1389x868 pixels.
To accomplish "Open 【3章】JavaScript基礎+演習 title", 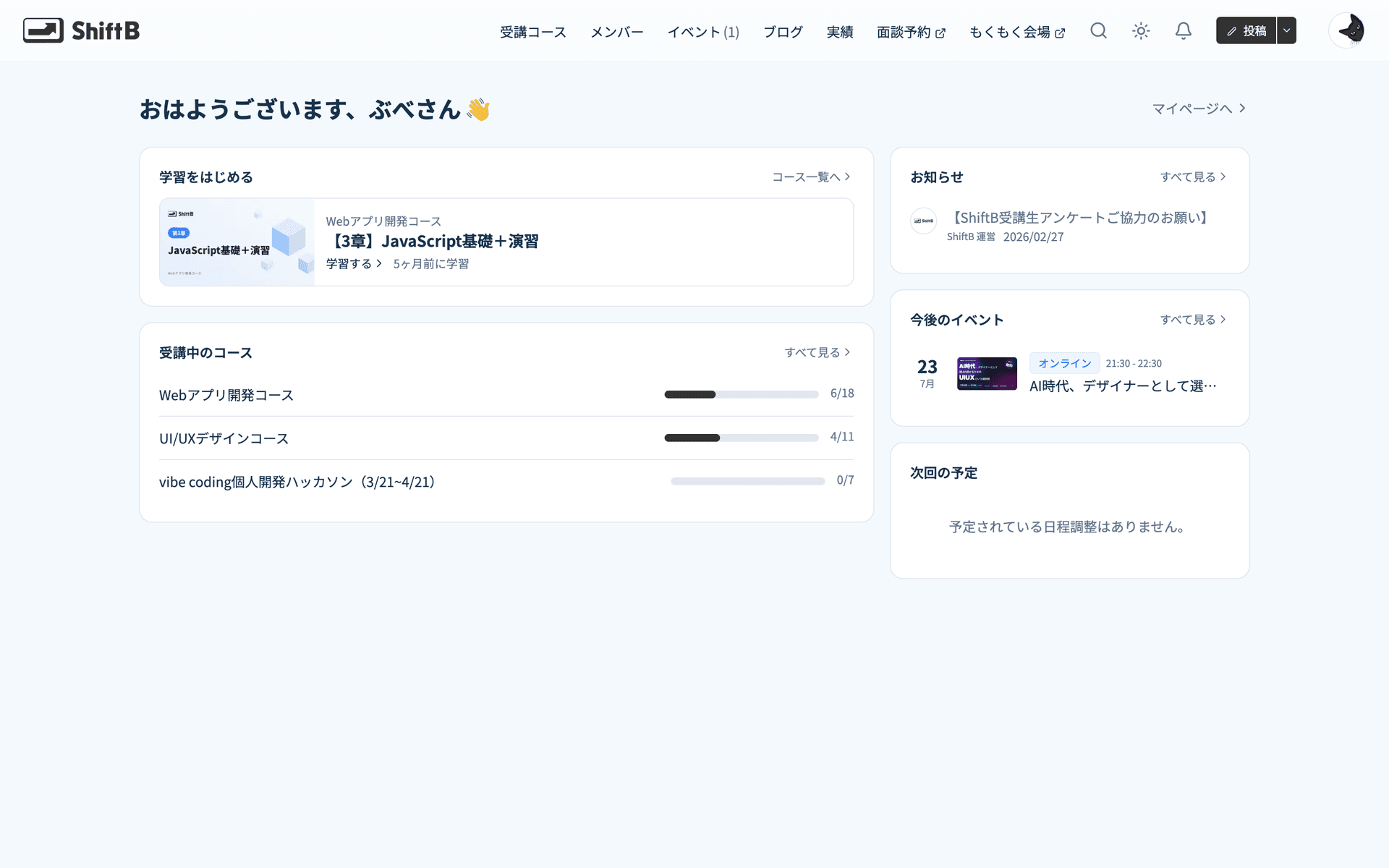I will coord(432,241).
